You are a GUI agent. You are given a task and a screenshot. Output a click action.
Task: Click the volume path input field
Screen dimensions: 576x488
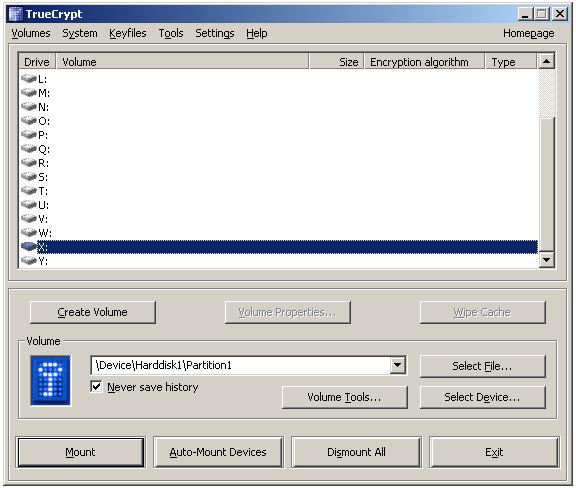pos(241,365)
